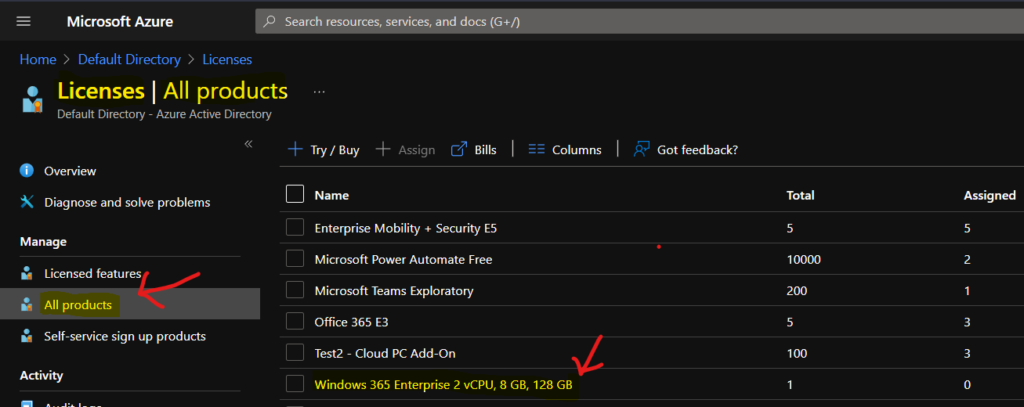Image resolution: width=1024 pixels, height=407 pixels.
Task: Click the Overview info icon
Action: coord(27,171)
